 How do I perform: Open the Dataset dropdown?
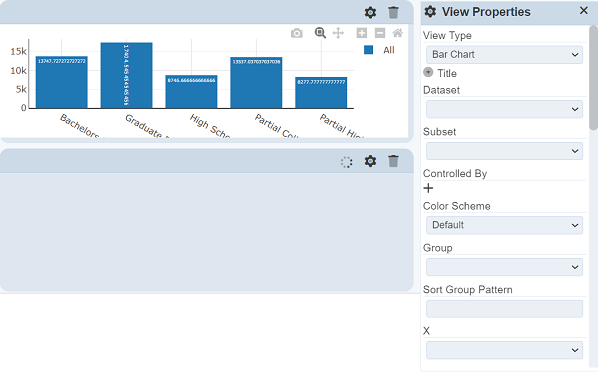pyautogui.click(x=504, y=109)
